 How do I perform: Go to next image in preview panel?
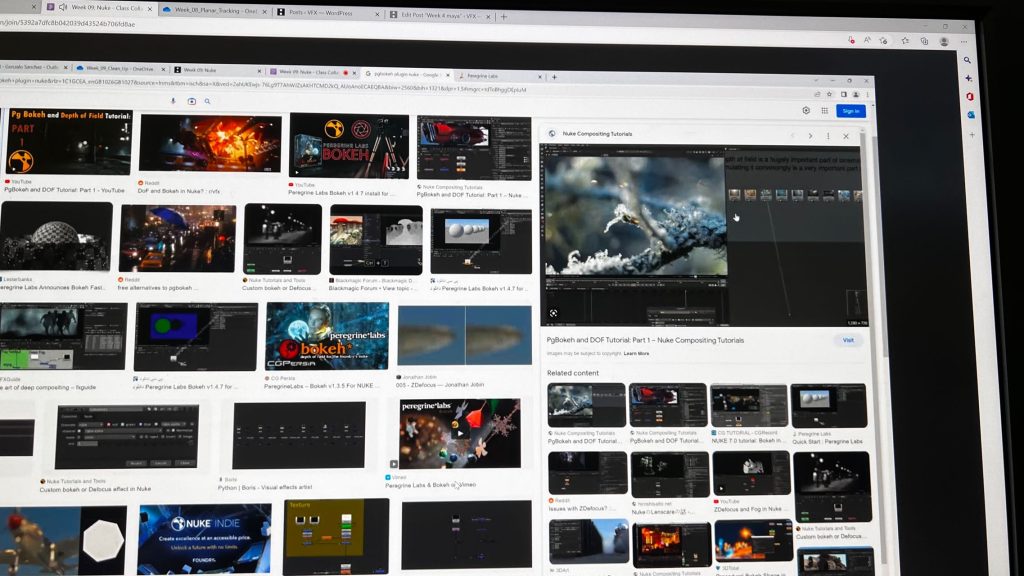pyautogui.click(x=810, y=136)
